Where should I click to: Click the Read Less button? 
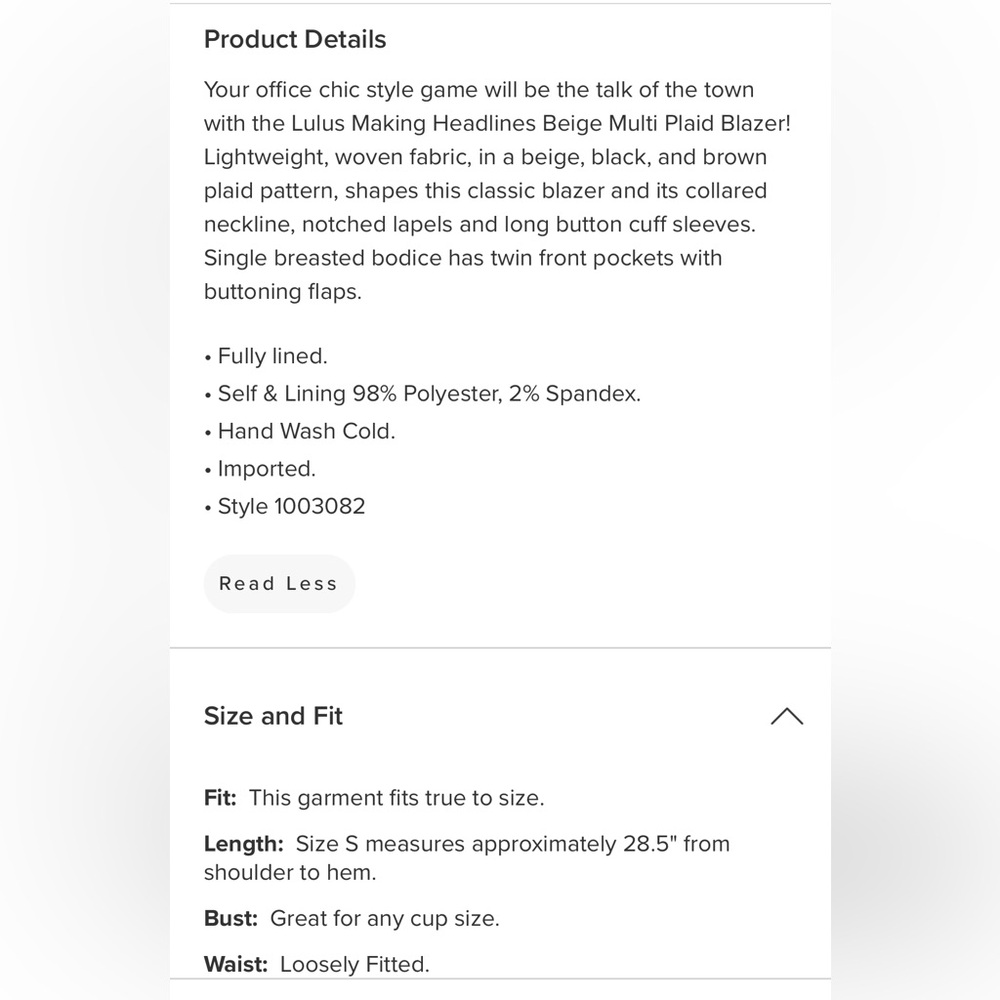pyautogui.click(x=279, y=584)
